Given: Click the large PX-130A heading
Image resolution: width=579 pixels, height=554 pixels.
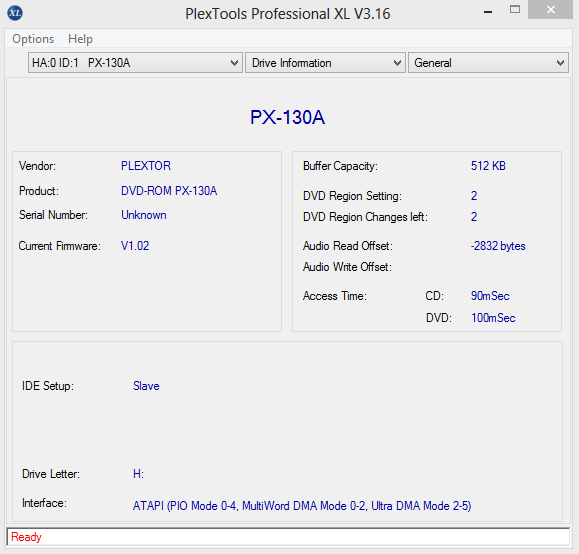Looking at the screenshot, I should (x=287, y=117).
